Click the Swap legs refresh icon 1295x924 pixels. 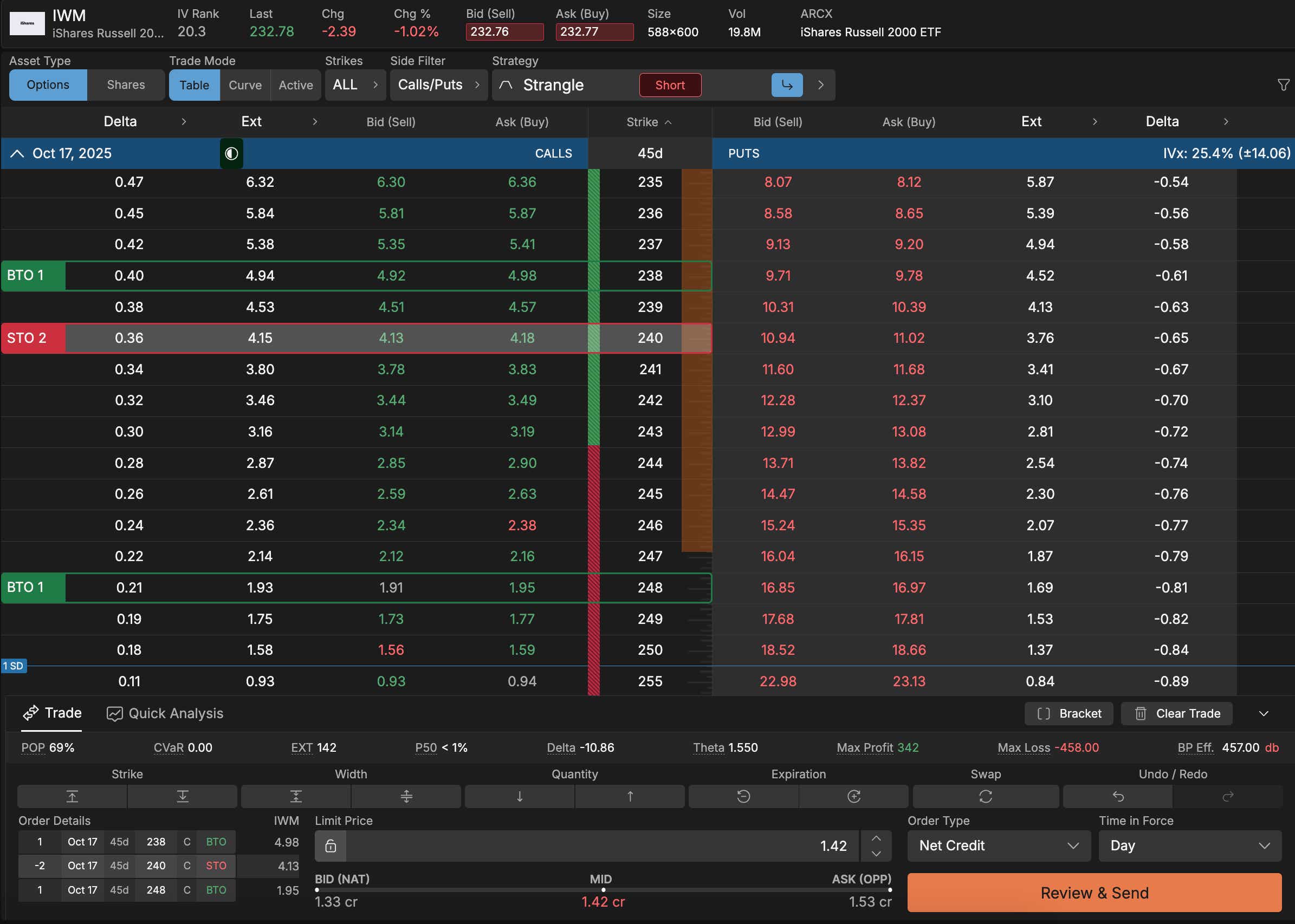click(x=986, y=797)
